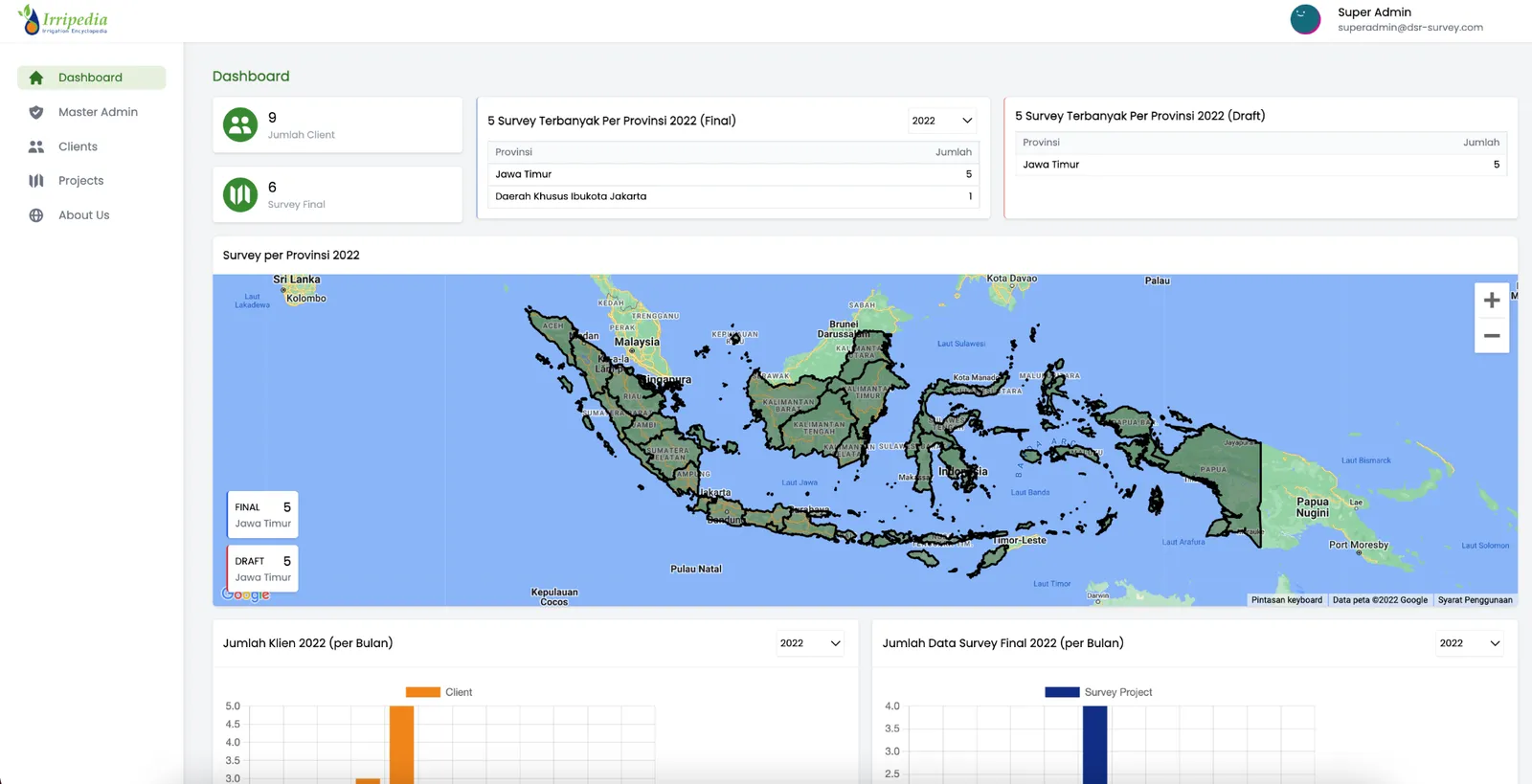Select Daerah Khusus Ibukota Jakarta row
1532x784 pixels.
pos(733,196)
